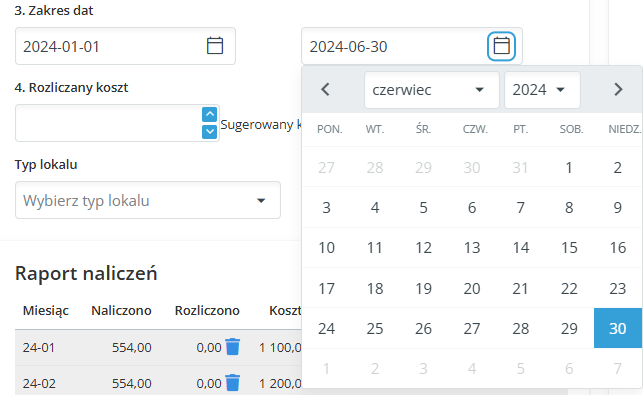Image resolution: width=643 pixels, height=395 pixels.
Task: Go to previous month in calendar
Action: tap(326, 89)
